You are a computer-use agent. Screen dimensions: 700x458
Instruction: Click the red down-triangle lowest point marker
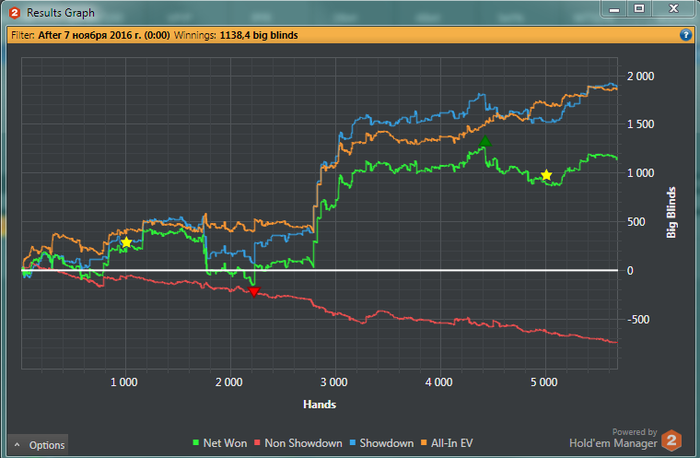[254, 292]
